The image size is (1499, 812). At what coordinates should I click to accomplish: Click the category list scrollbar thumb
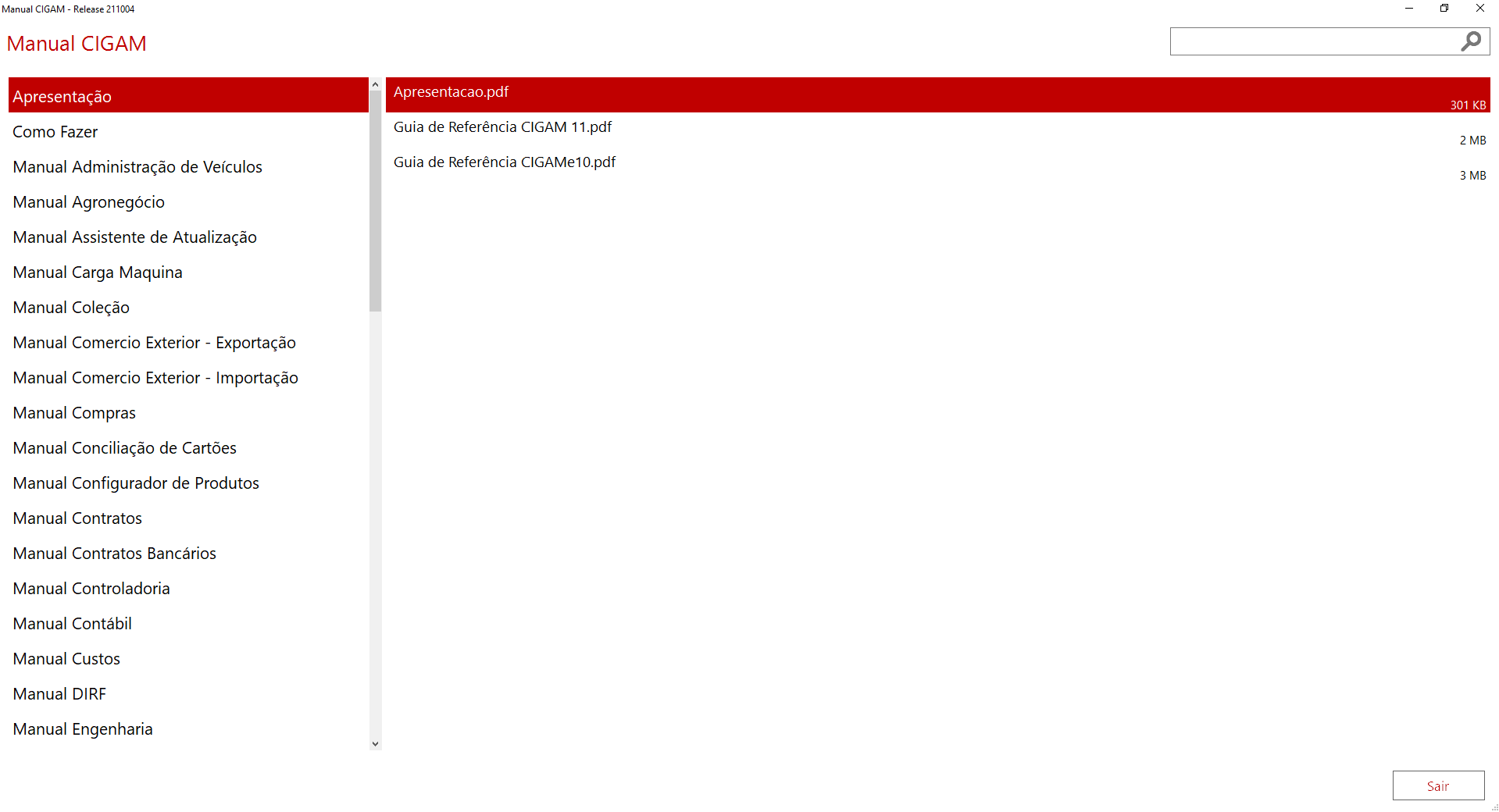click(x=376, y=201)
